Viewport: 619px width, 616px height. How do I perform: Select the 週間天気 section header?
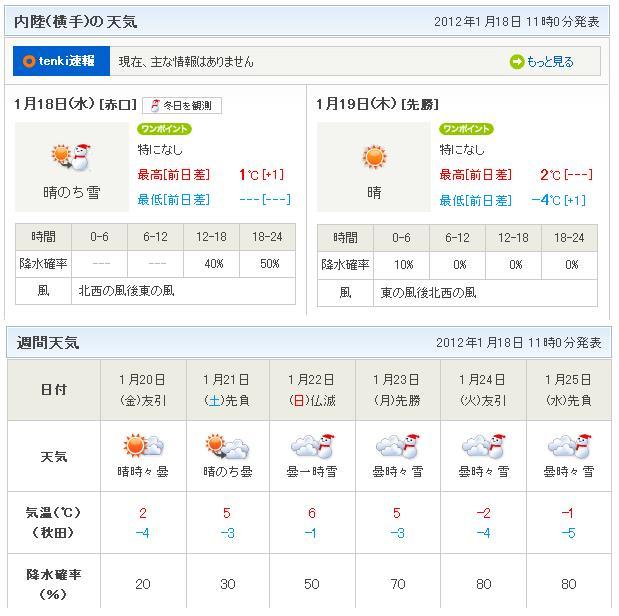tap(48, 342)
